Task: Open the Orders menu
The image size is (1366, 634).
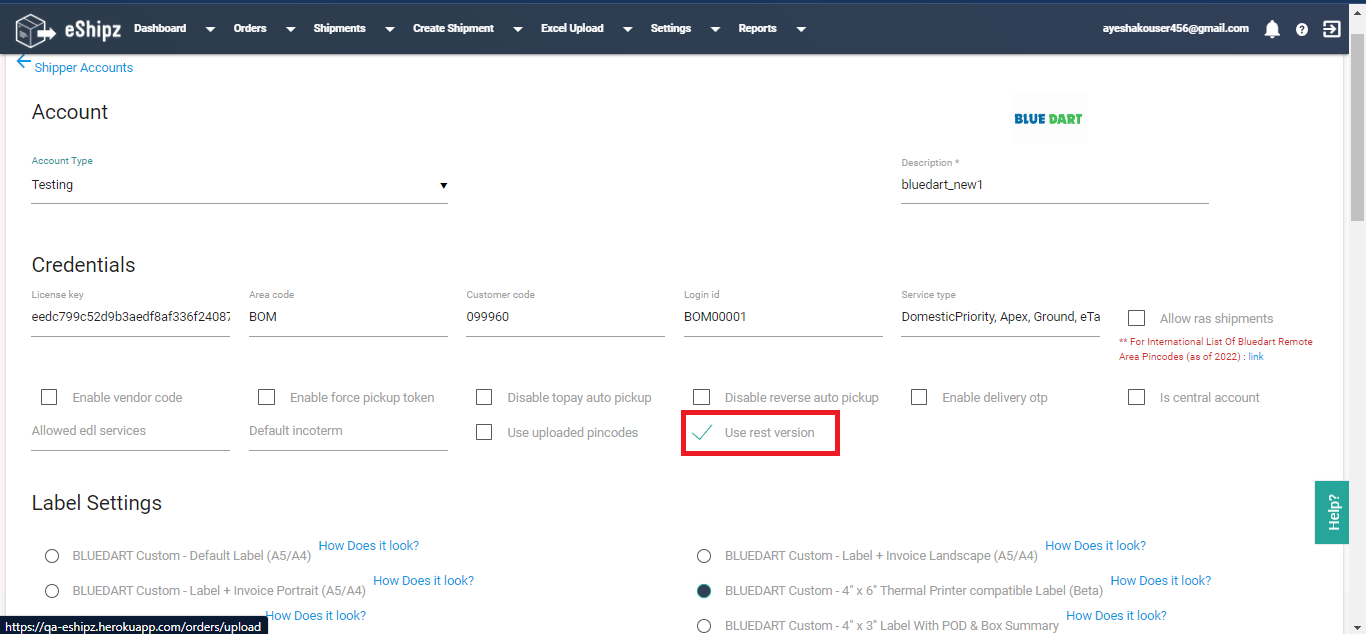Action: (x=250, y=28)
